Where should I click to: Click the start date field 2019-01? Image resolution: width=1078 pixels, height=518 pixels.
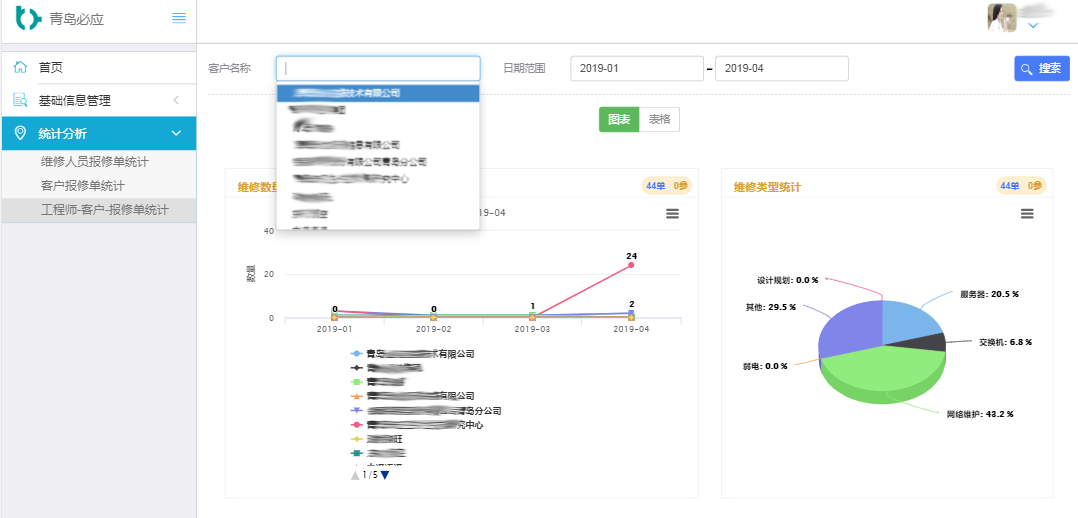(x=636, y=68)
